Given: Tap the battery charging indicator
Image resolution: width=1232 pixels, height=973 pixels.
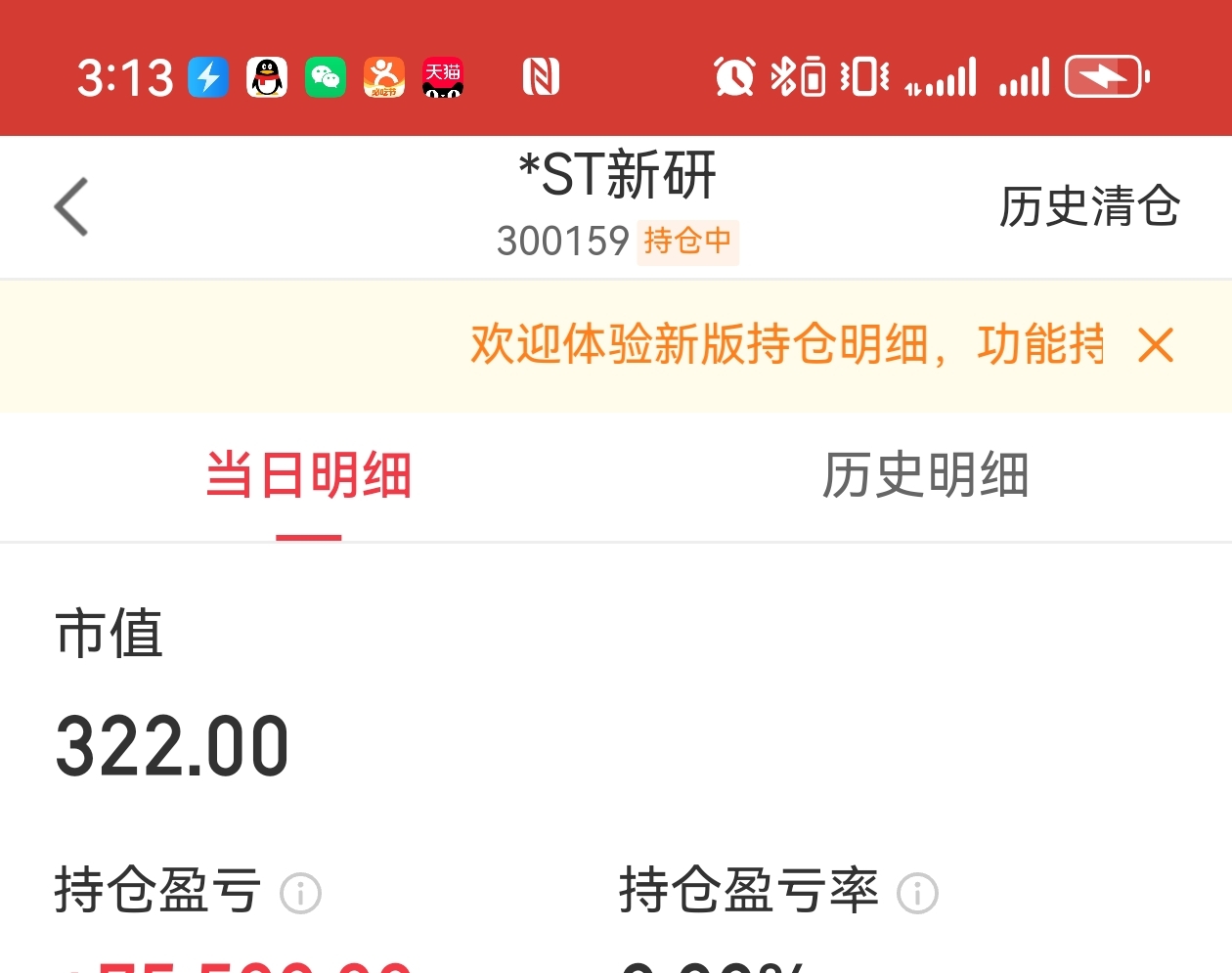Looking at the screenshot, I should 1107,76.
